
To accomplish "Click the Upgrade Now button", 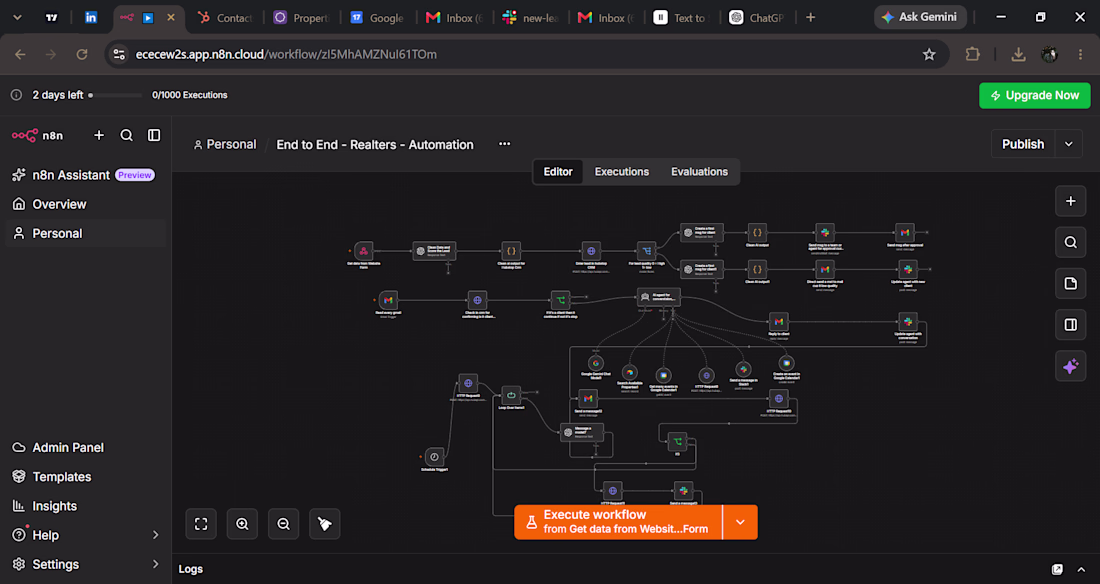I will (x=1035, y=95).
